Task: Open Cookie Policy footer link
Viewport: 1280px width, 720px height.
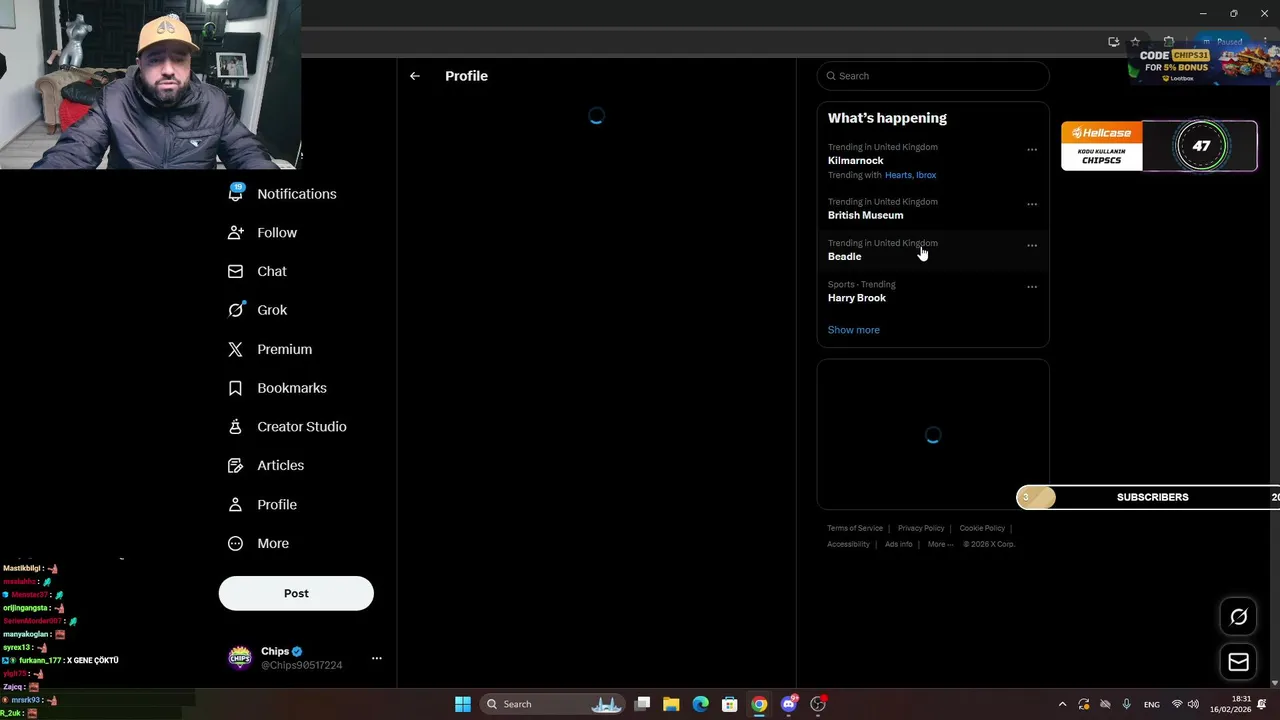Action: coord(982,528)
